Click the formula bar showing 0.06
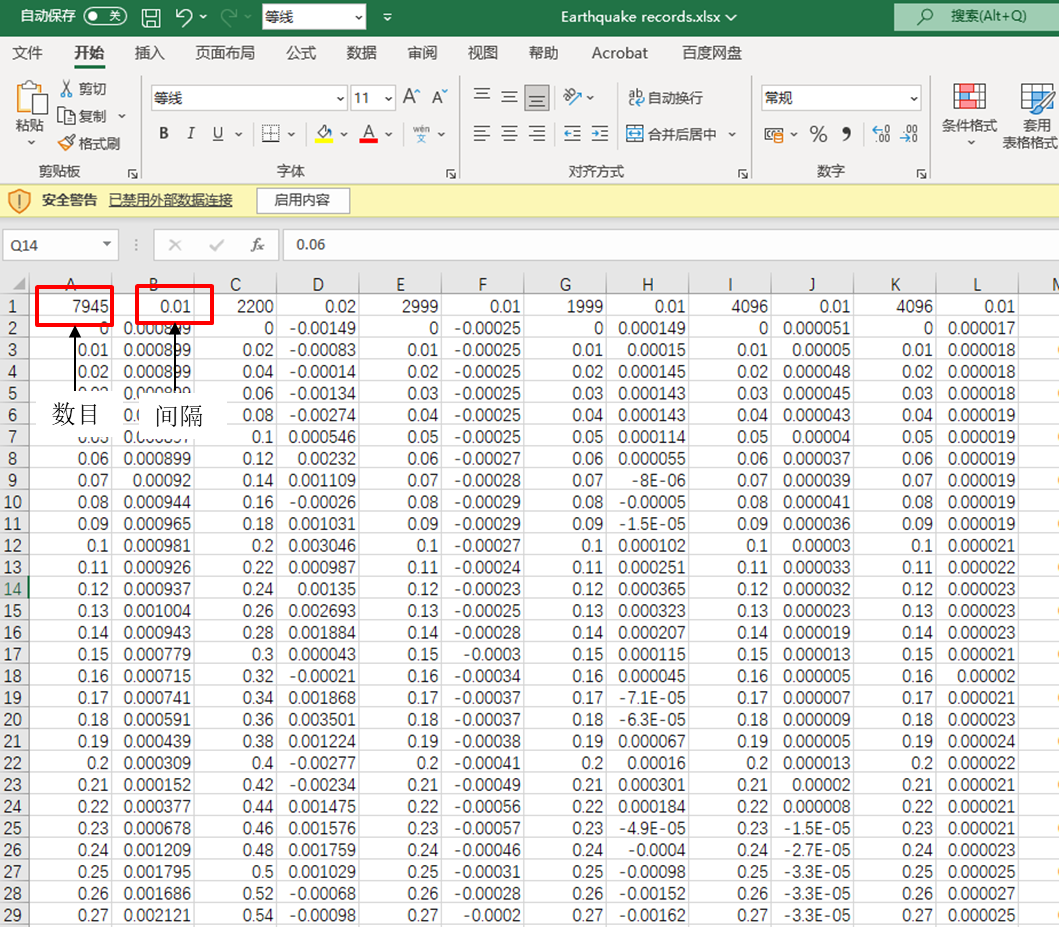This screenshot has height=927, width=1059. click(669, 244)
